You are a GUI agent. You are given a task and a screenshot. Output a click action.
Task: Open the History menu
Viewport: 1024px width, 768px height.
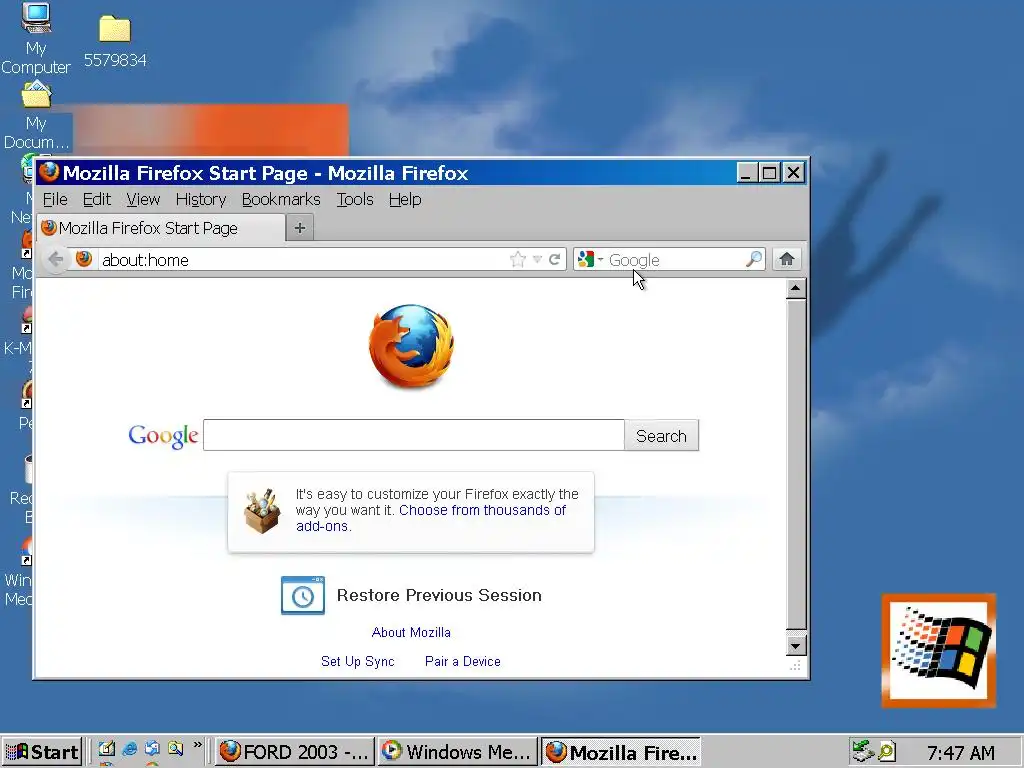click(x=200, y=199)
